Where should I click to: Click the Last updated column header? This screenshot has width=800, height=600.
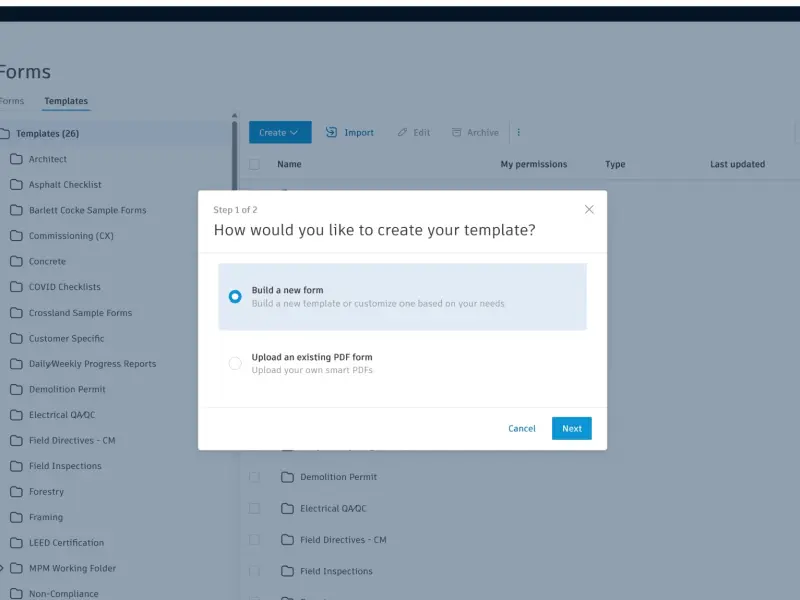coord(737,164)
